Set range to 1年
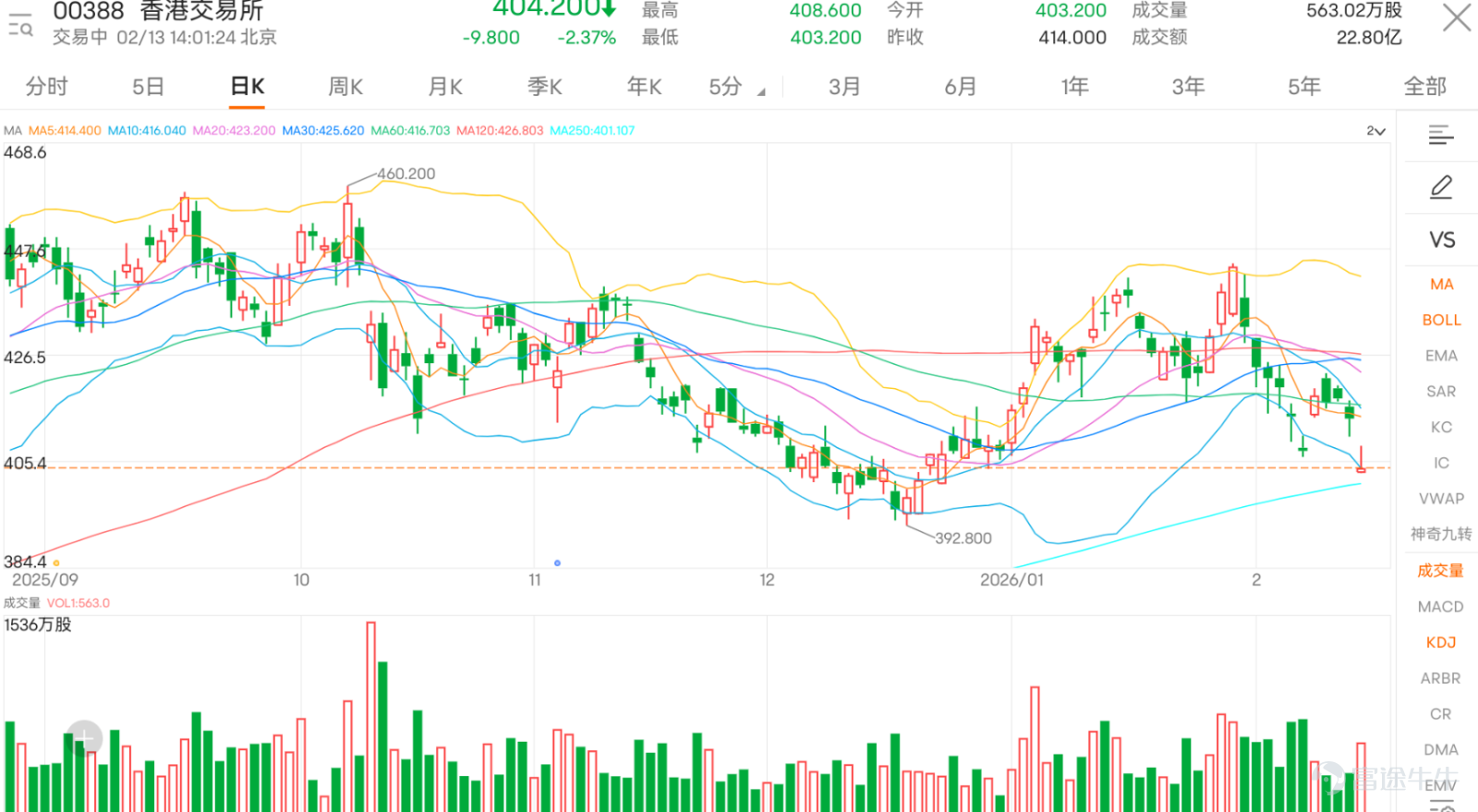Viewport: 1478px width, 812px height. [x=1075, y=87]
